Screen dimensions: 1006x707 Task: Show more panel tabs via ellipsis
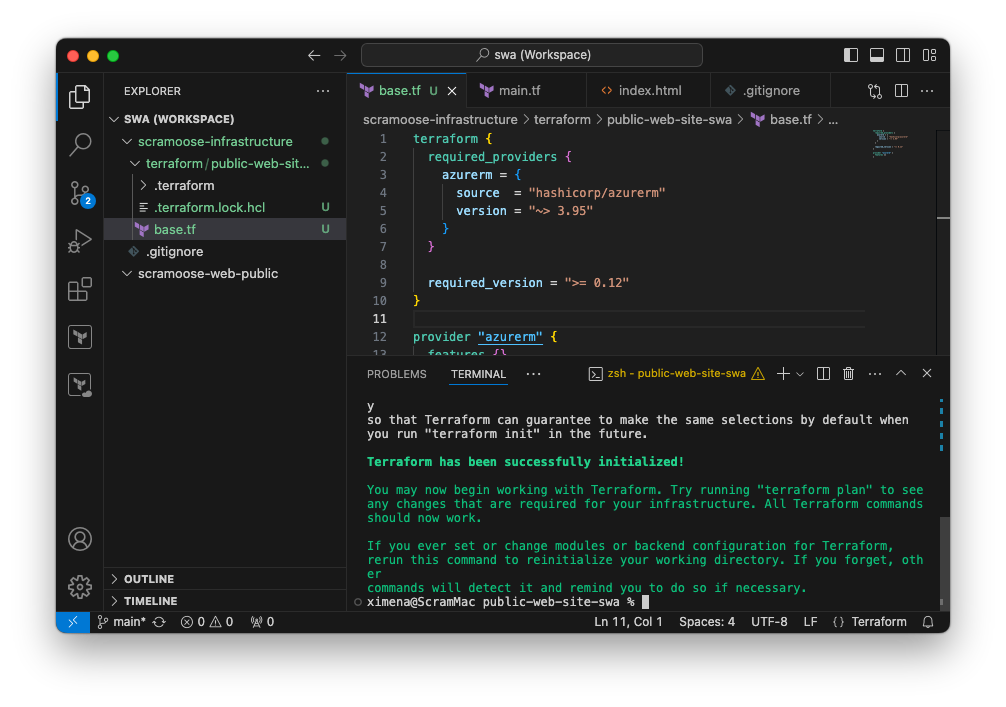[533, 374]
